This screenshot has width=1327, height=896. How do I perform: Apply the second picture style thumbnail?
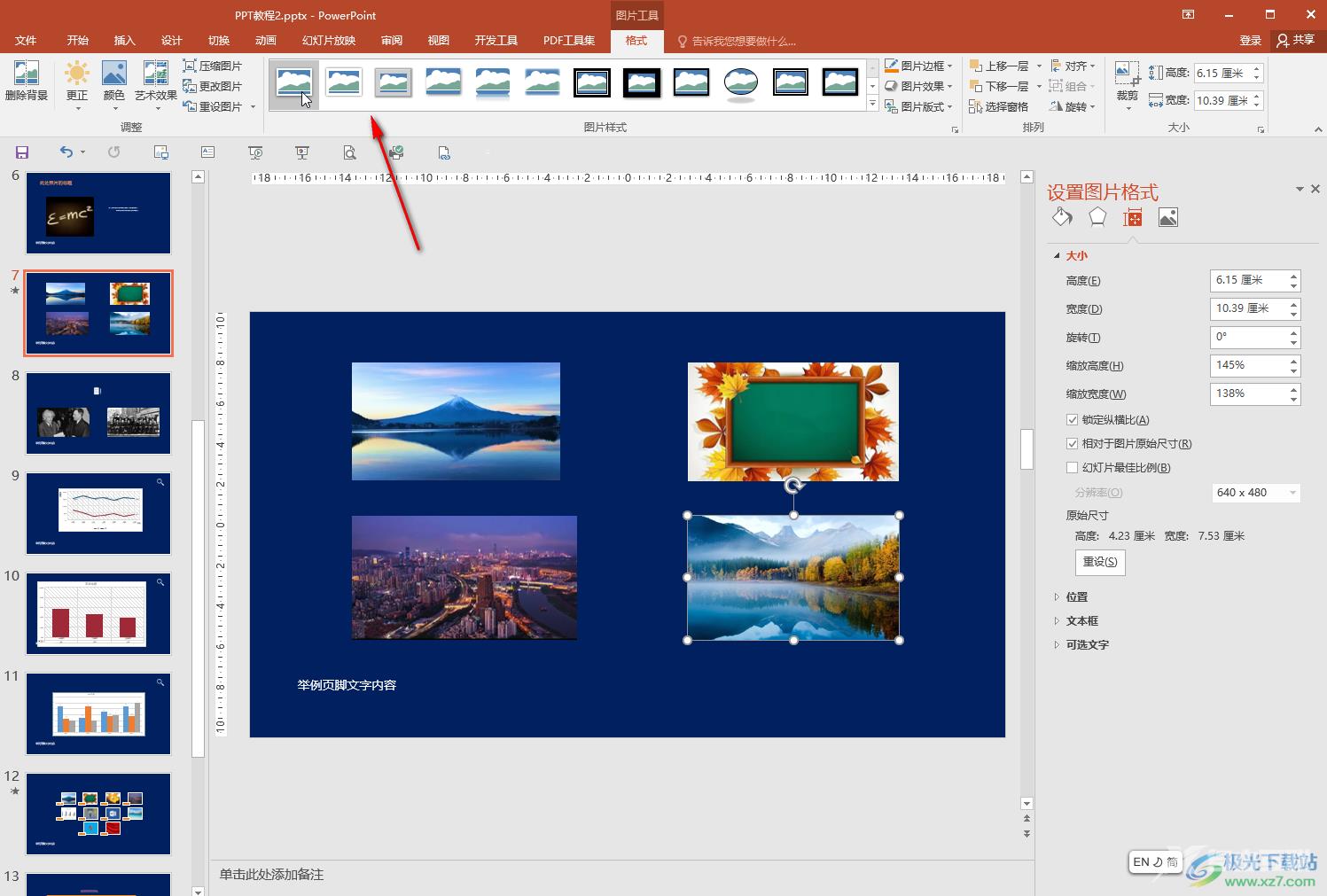[x=344, y=83]
